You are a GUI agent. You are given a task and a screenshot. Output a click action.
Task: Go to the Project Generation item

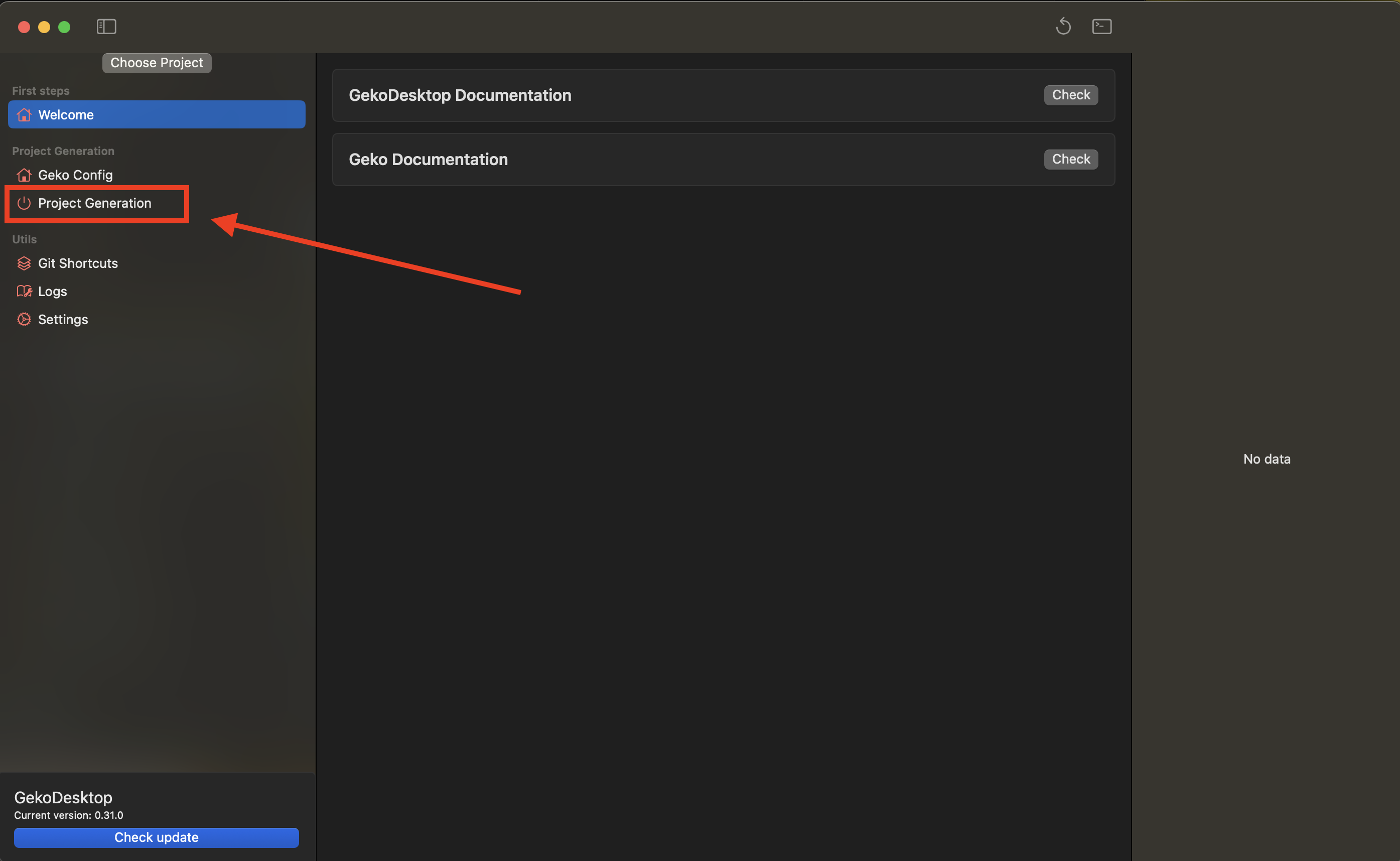point(94,203)
